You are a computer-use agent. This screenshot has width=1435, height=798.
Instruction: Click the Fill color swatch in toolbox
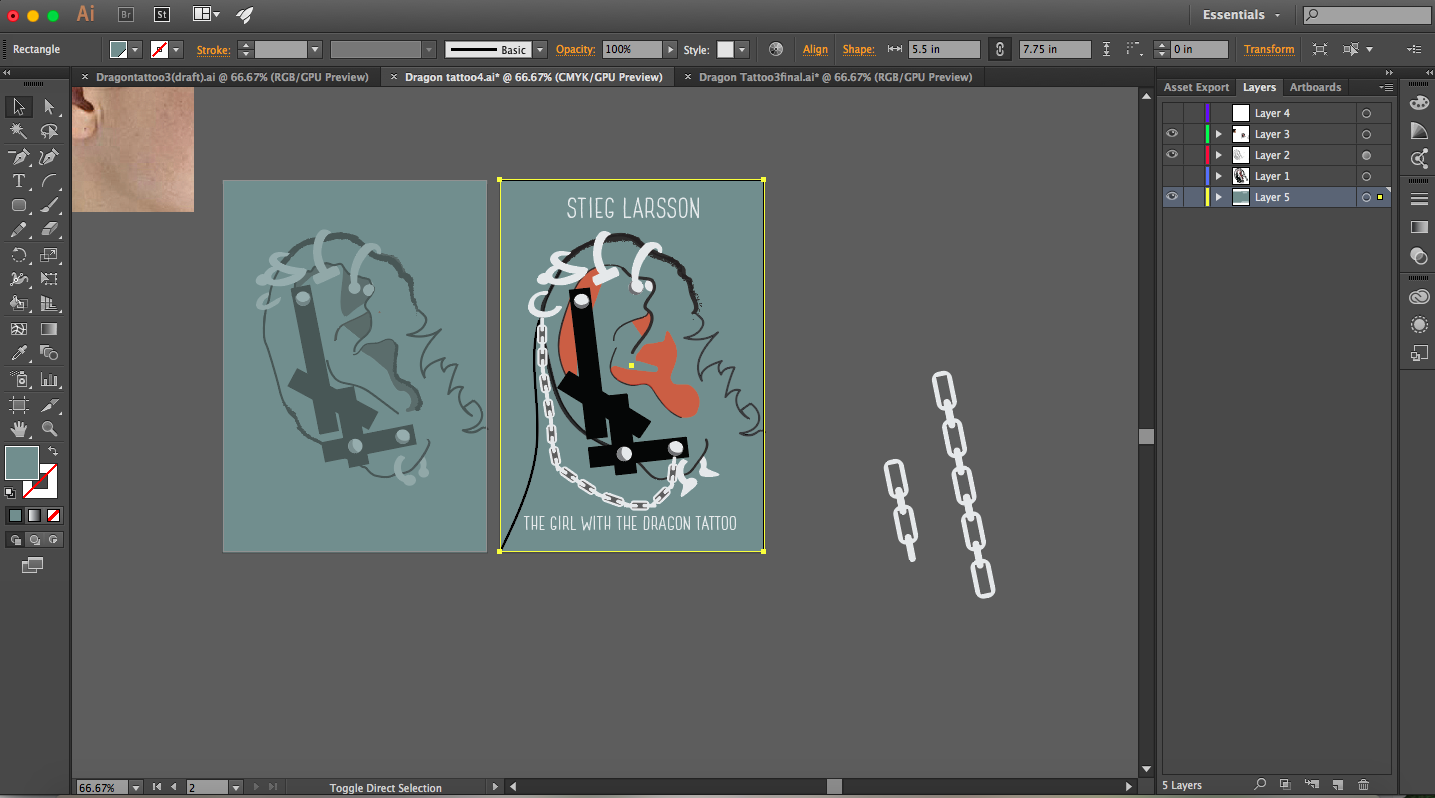(22, 464)
